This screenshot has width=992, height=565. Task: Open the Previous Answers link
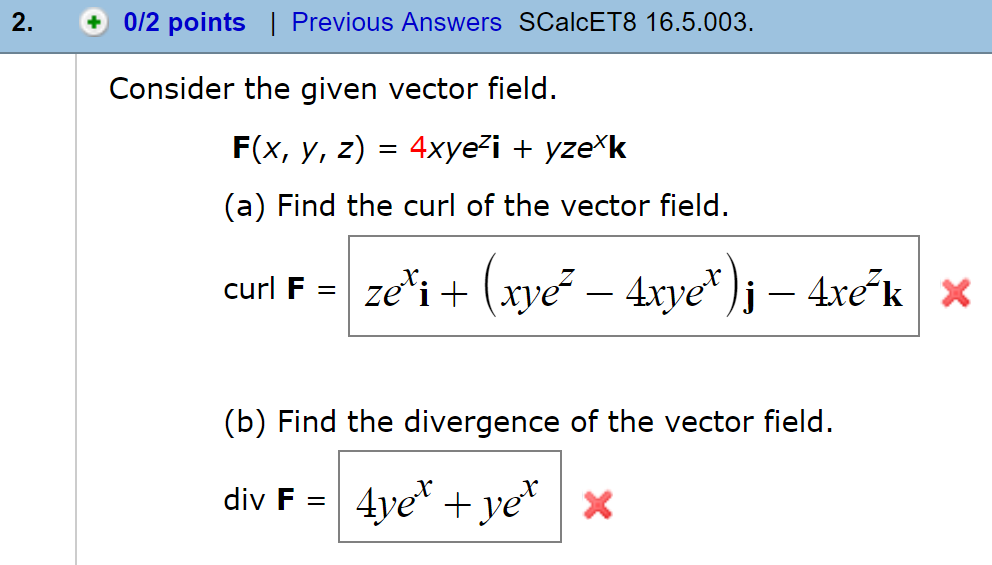(x=396, y=22)
